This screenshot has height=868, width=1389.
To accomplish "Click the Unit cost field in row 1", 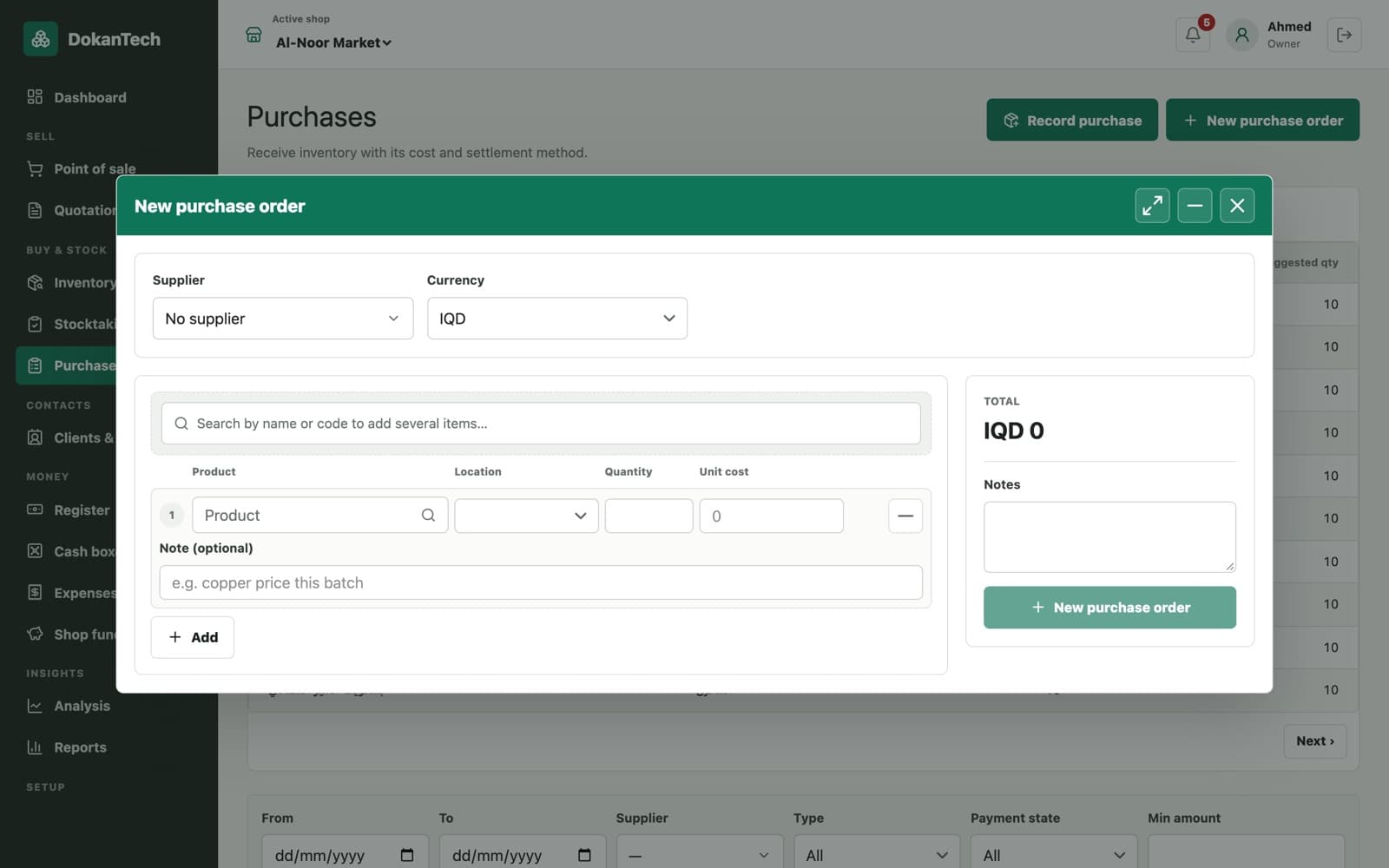I will coord(771,516).
